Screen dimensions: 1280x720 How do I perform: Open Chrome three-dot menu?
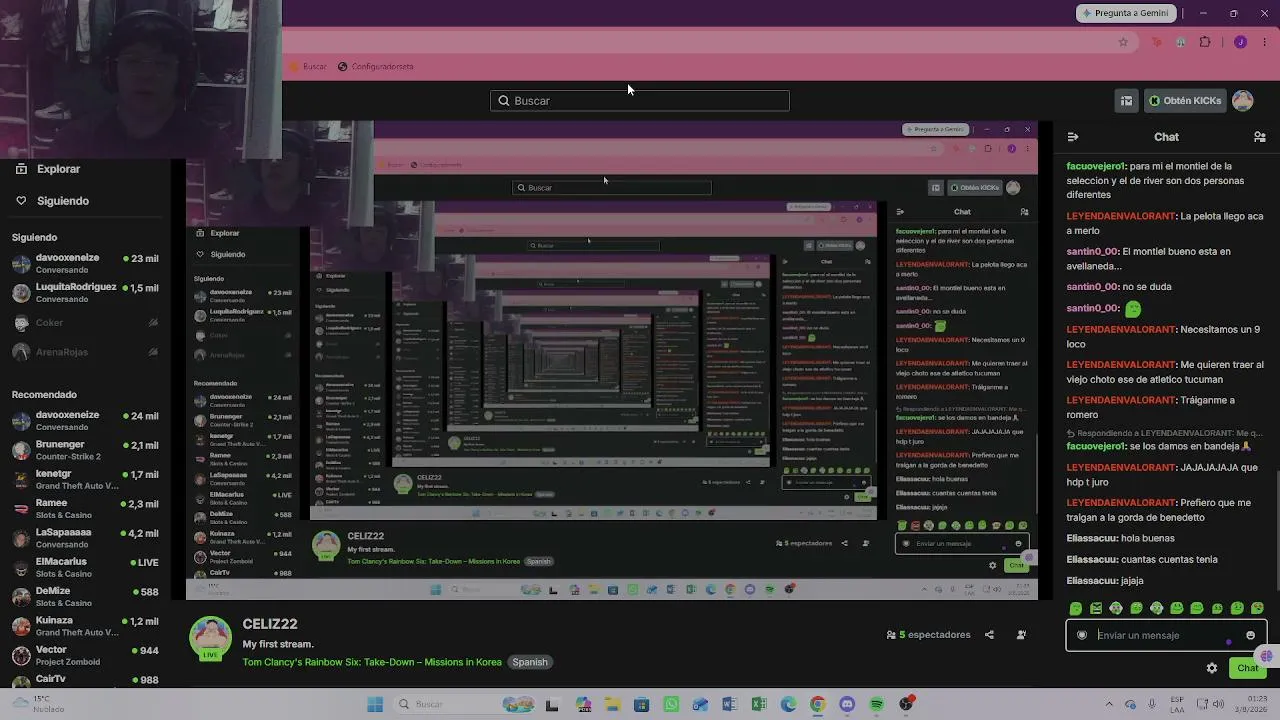pos(1264,42)
